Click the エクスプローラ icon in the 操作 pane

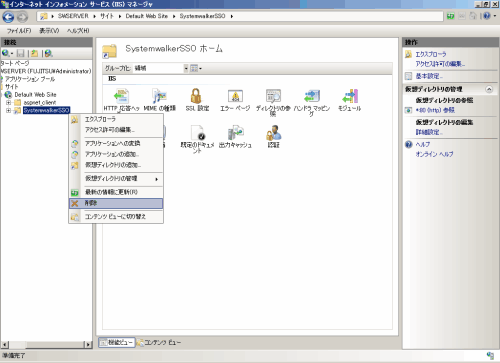pyautogui.click(x=408, y=54)
